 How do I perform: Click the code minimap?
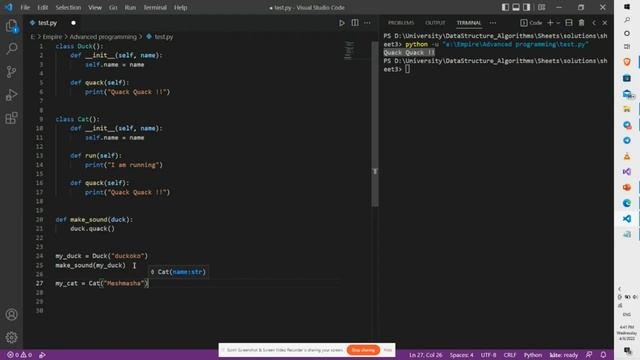pos(349,50)
